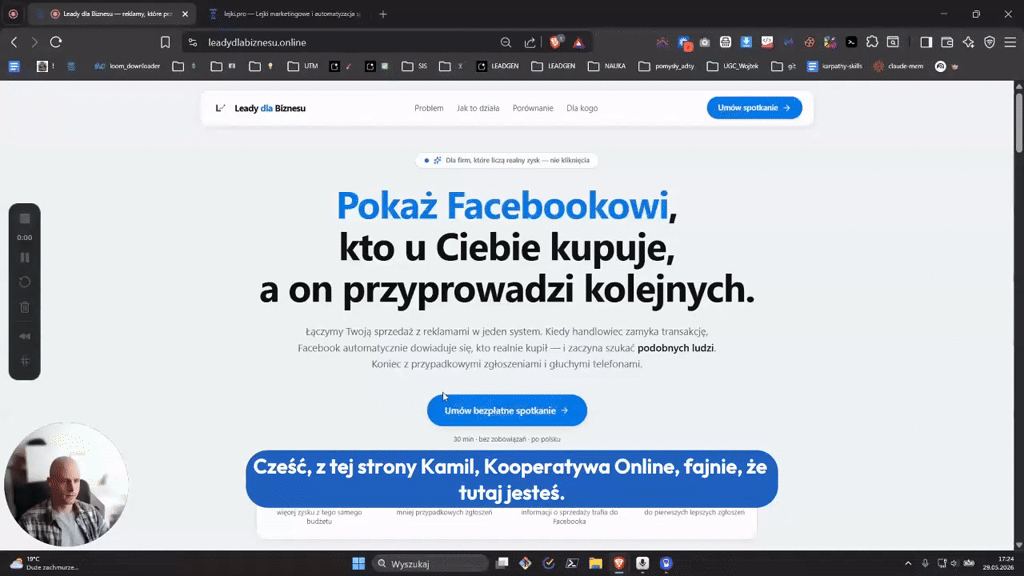The image size is (1024, 576).
Task: Open the camera screenshot extension icon
Action: (x=705, y=42)
